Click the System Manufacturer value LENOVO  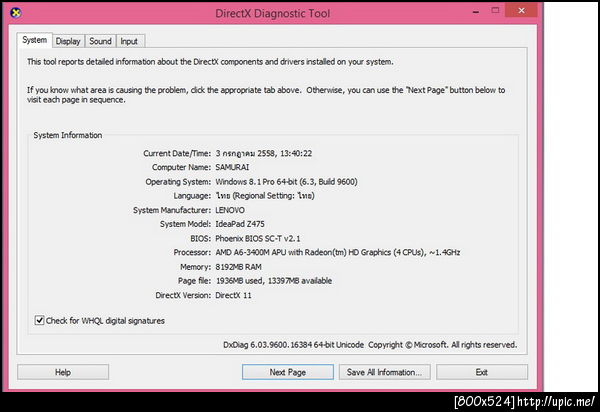pyautogui.click(x=230, y=210)
